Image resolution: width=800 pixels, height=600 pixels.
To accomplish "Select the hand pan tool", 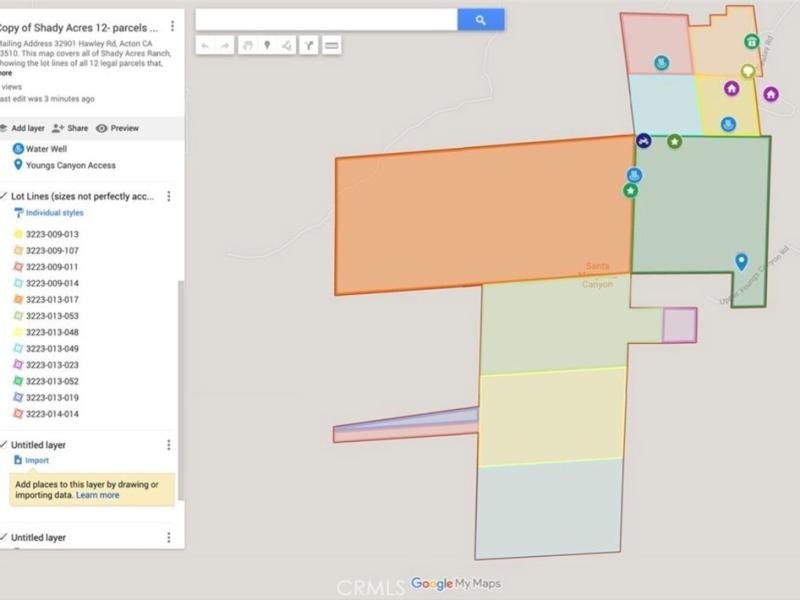I will point(247,45).
